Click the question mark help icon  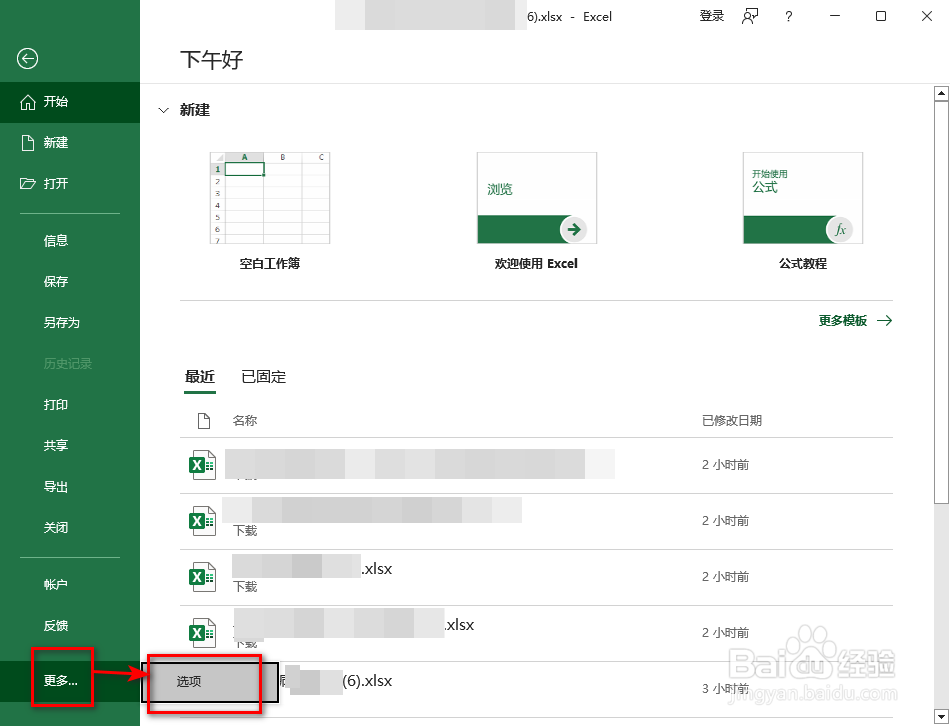(x=788, y=16)
